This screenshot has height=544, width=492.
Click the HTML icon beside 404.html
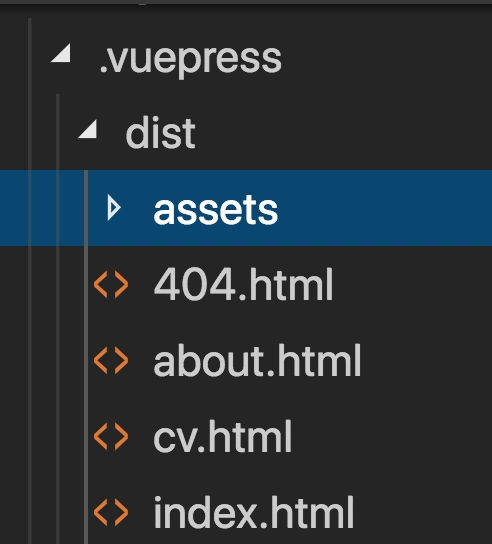[x=111, y=285]
